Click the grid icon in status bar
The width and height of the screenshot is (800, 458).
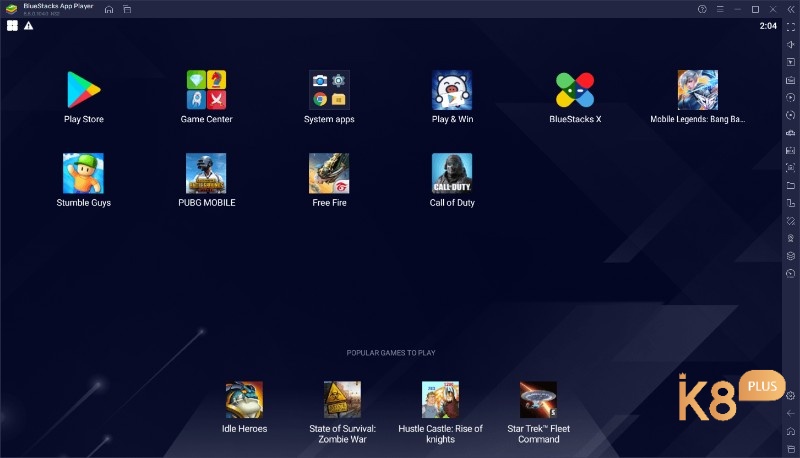[x=12, y=26]
